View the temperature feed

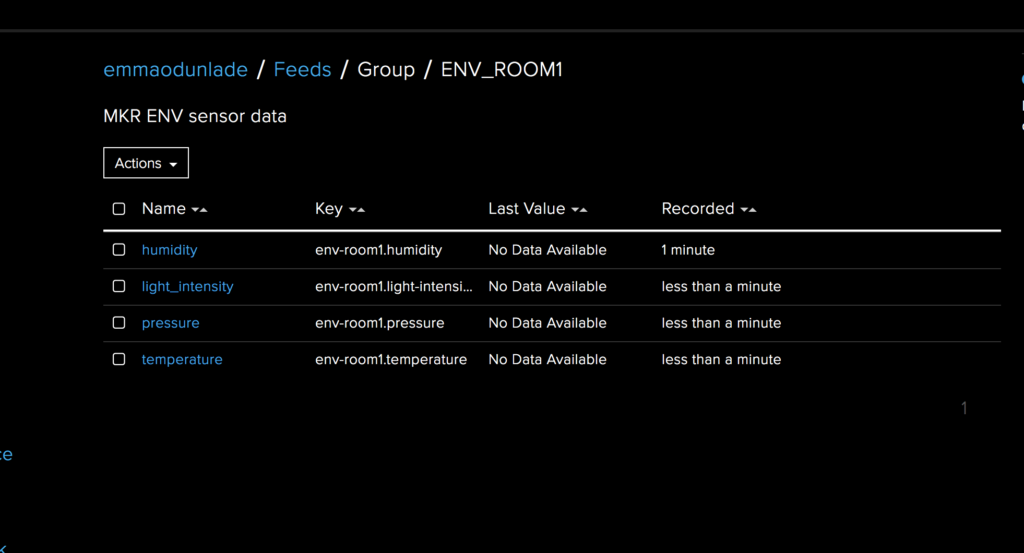(182, 360)
